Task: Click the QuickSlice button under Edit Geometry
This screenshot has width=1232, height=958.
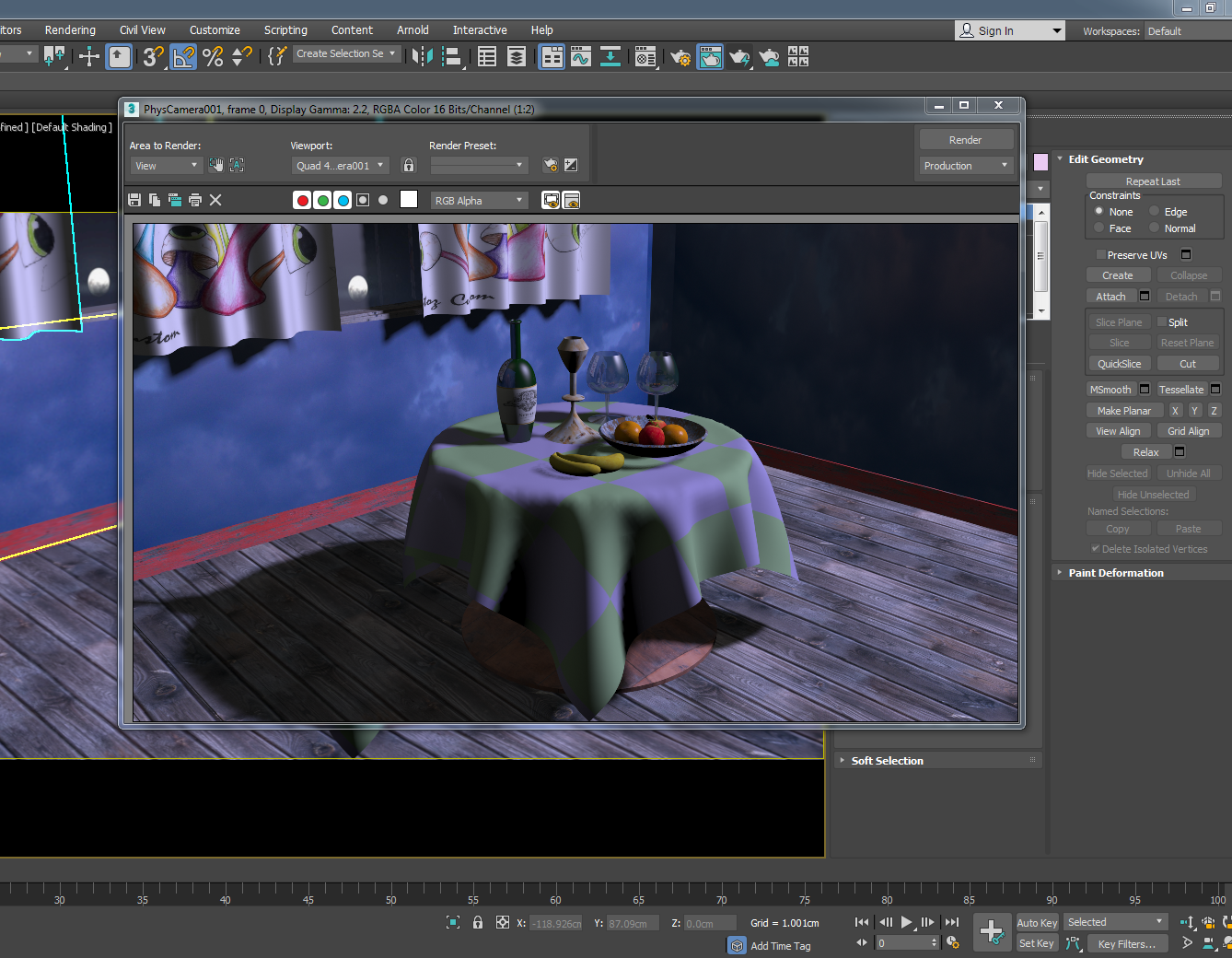Action: [1119, 363]
